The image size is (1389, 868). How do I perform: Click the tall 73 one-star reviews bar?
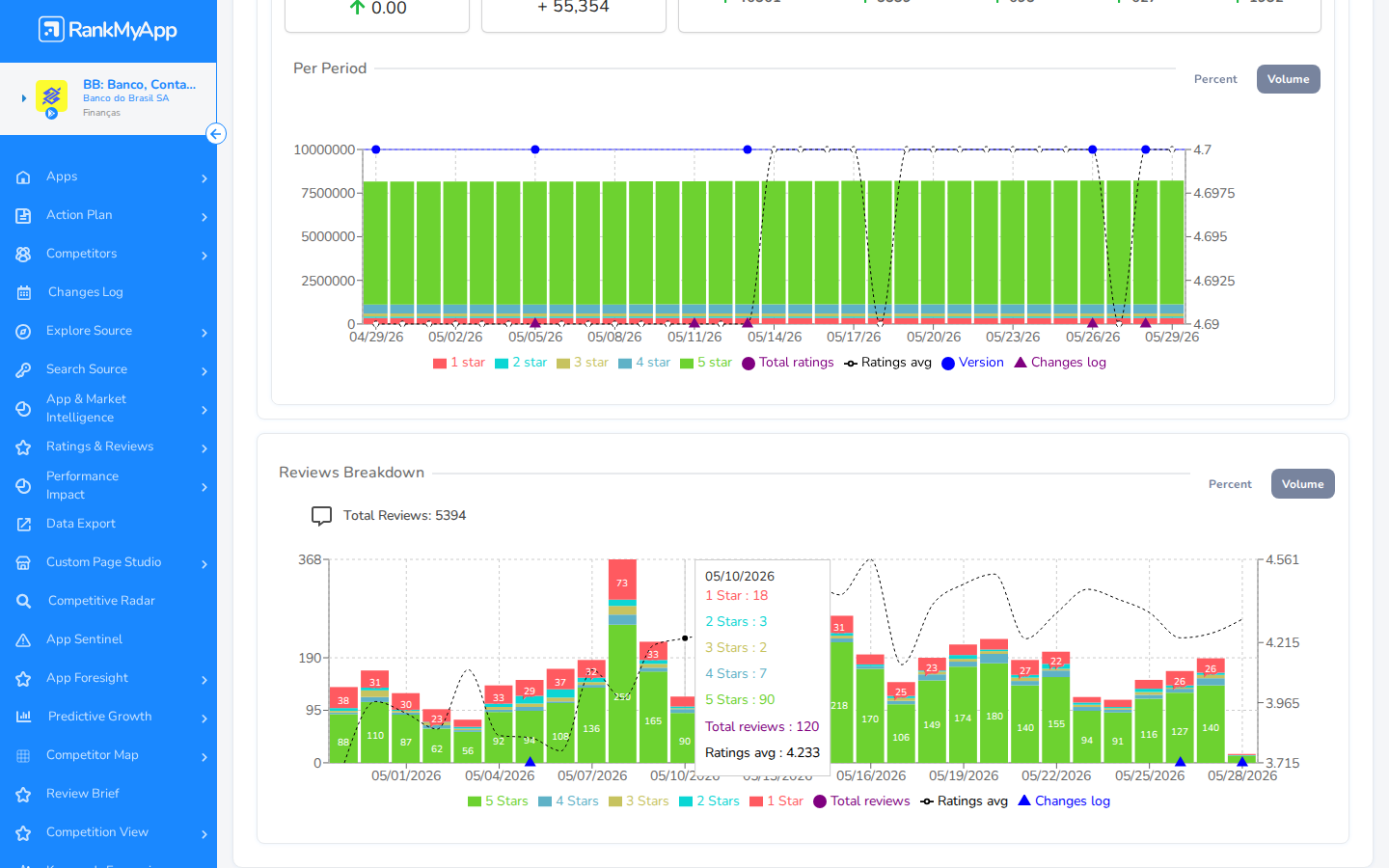pos(622,579)
